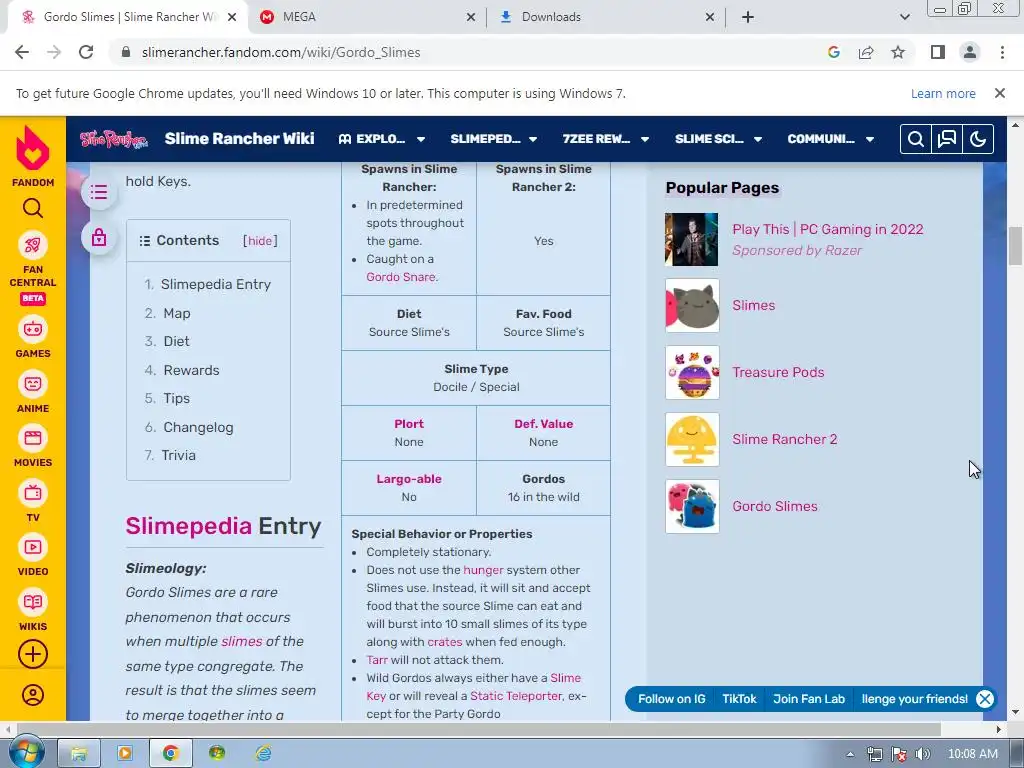Show hidden system tray icons arrow
The image size is (1024, 768).
coord(850,754)
